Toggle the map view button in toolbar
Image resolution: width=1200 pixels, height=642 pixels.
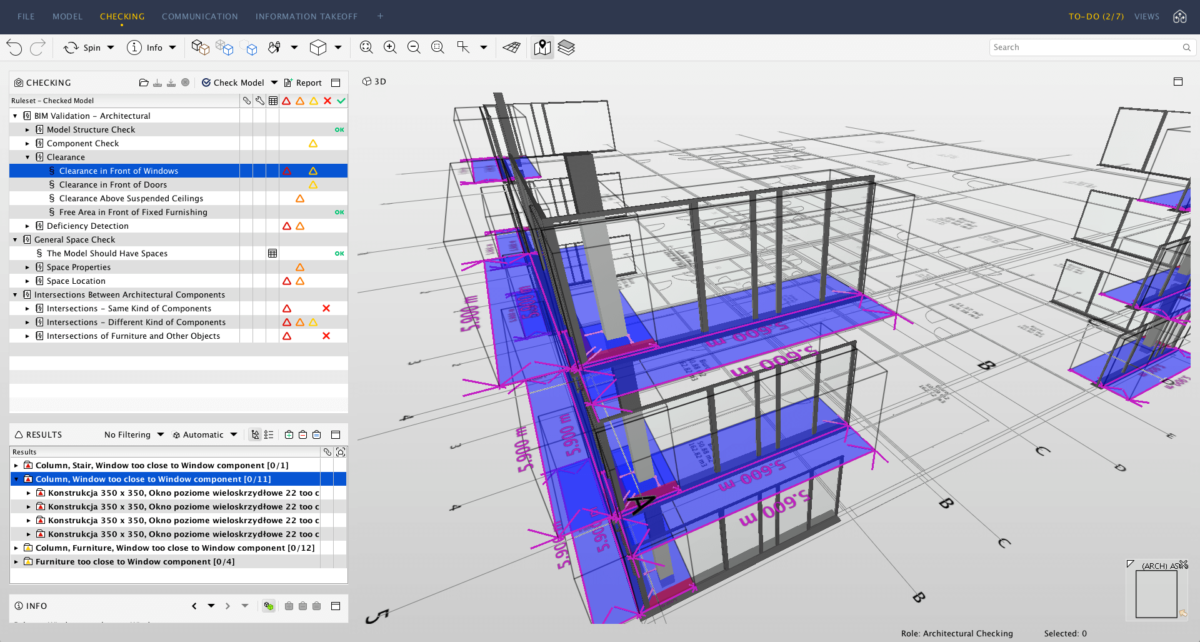pos(542,47)
